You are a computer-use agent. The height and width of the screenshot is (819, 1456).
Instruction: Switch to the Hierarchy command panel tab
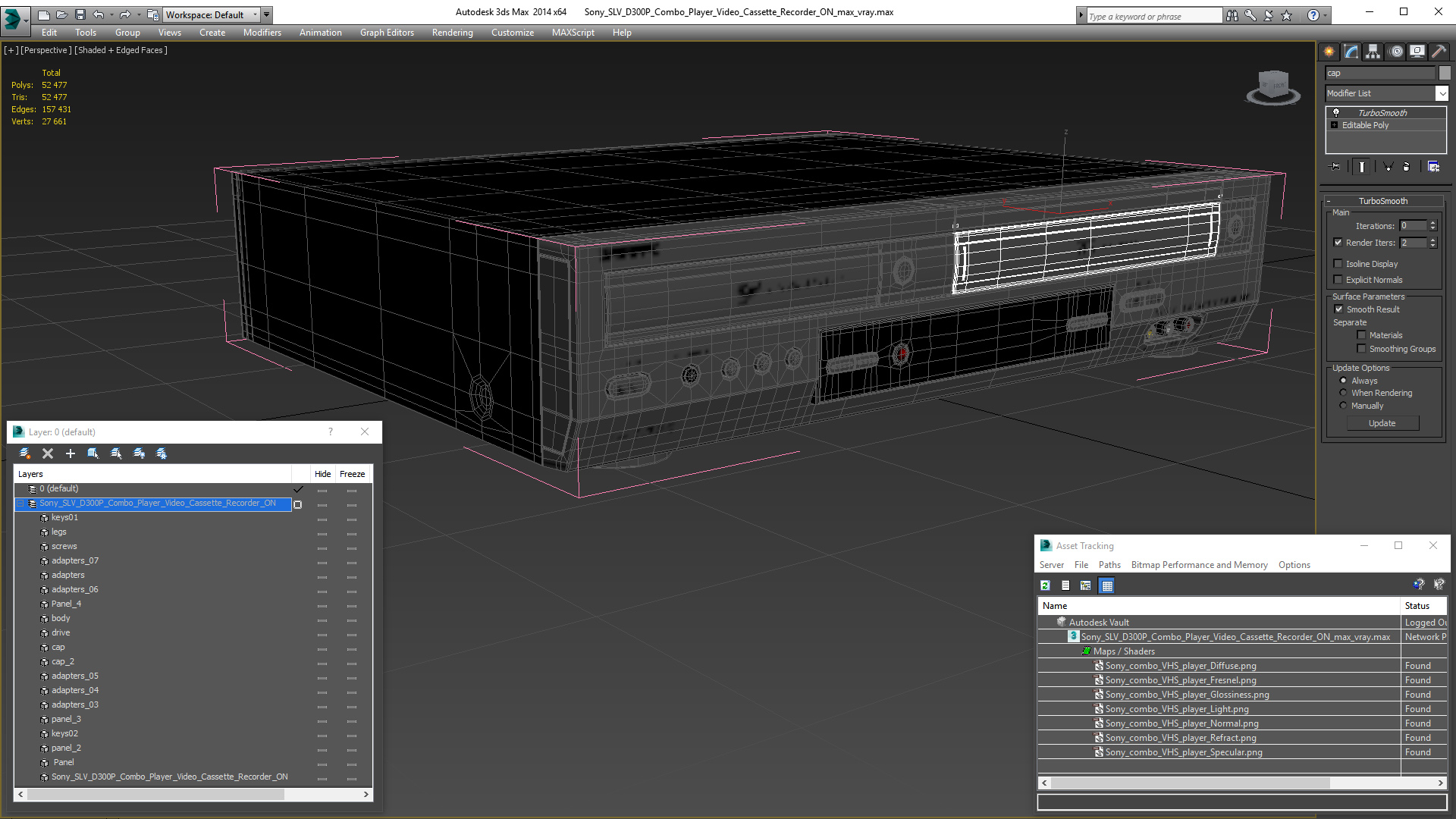1373,51
